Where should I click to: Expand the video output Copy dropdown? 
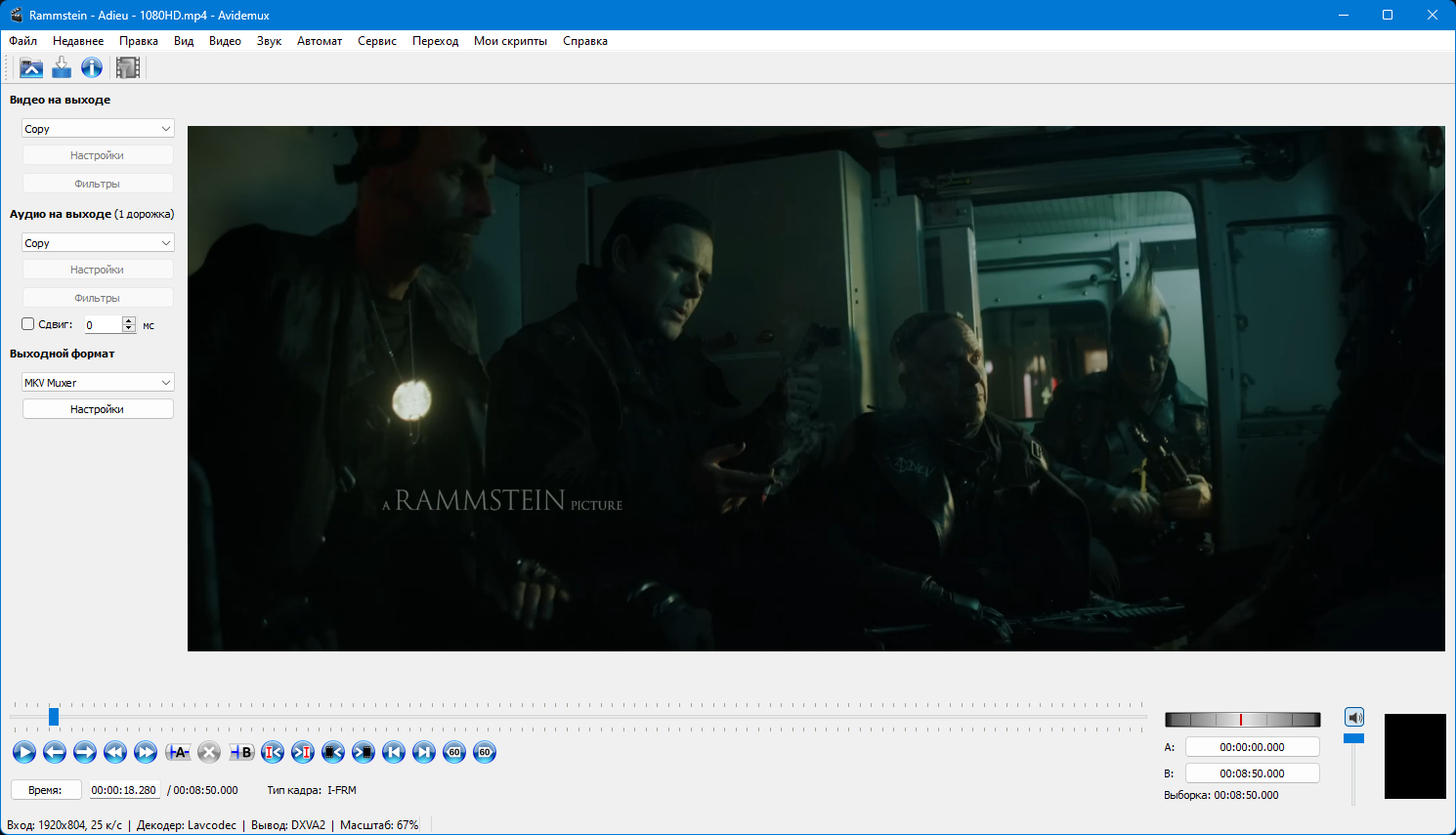point(98,129)
